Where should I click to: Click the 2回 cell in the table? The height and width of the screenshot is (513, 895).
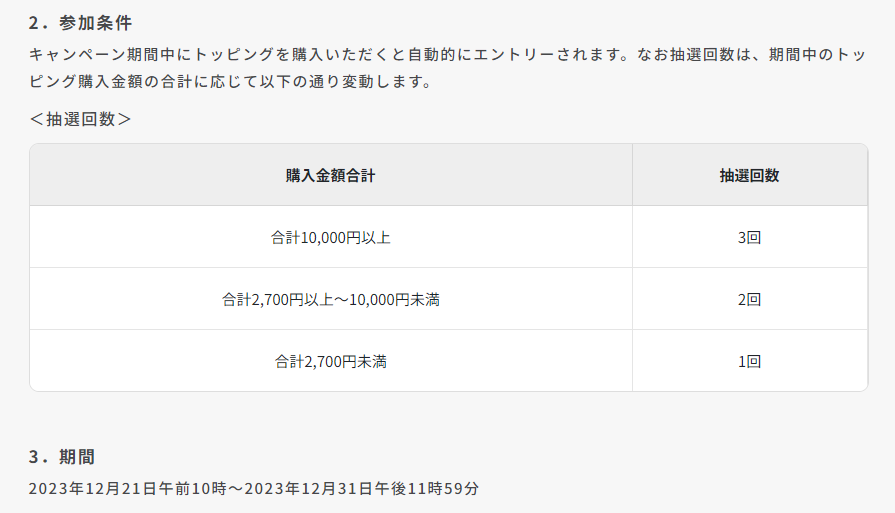pyautogui.click(x=749, y=299)
